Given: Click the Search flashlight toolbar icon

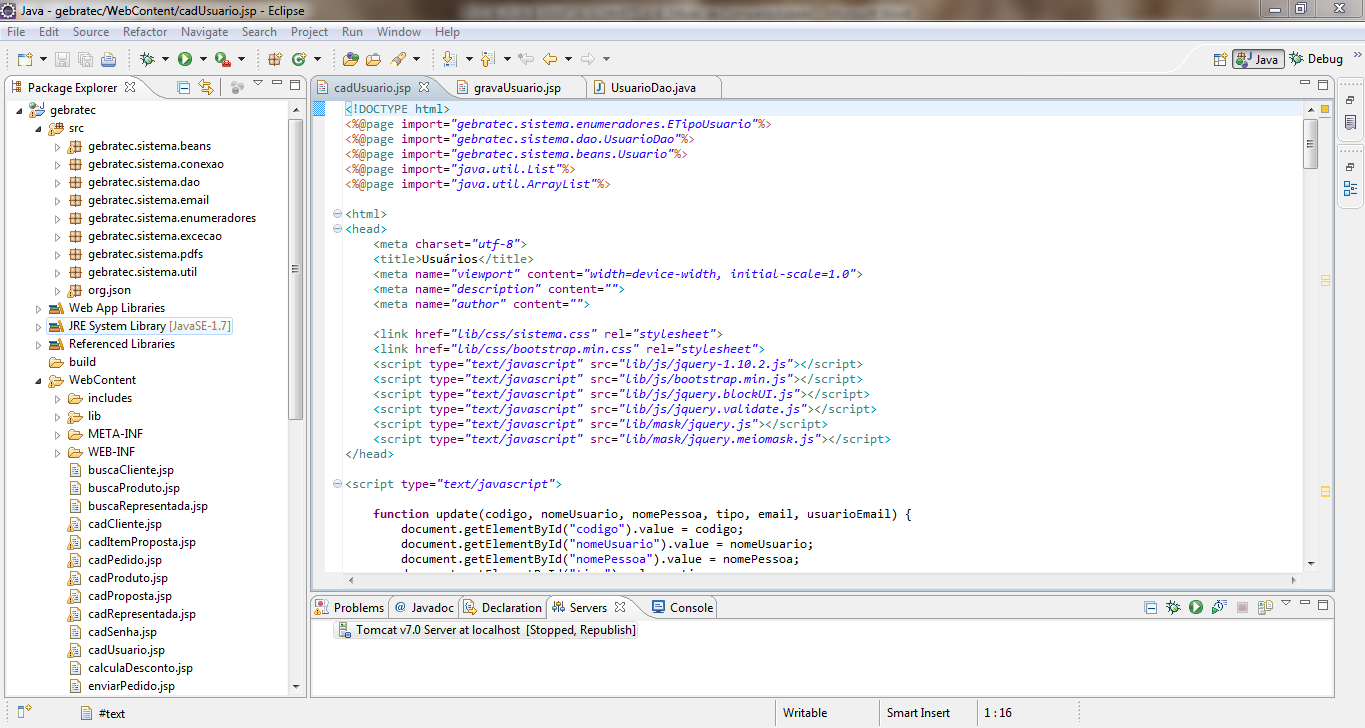Looking at the screenshot, I should 397,59.
